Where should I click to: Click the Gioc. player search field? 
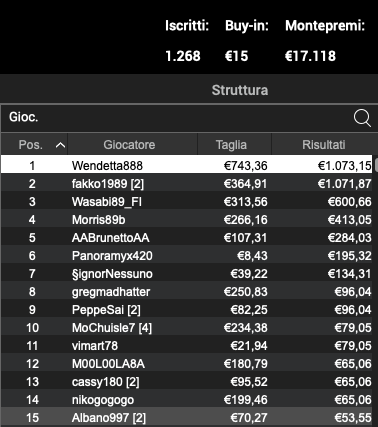click(x=177, y=118)
